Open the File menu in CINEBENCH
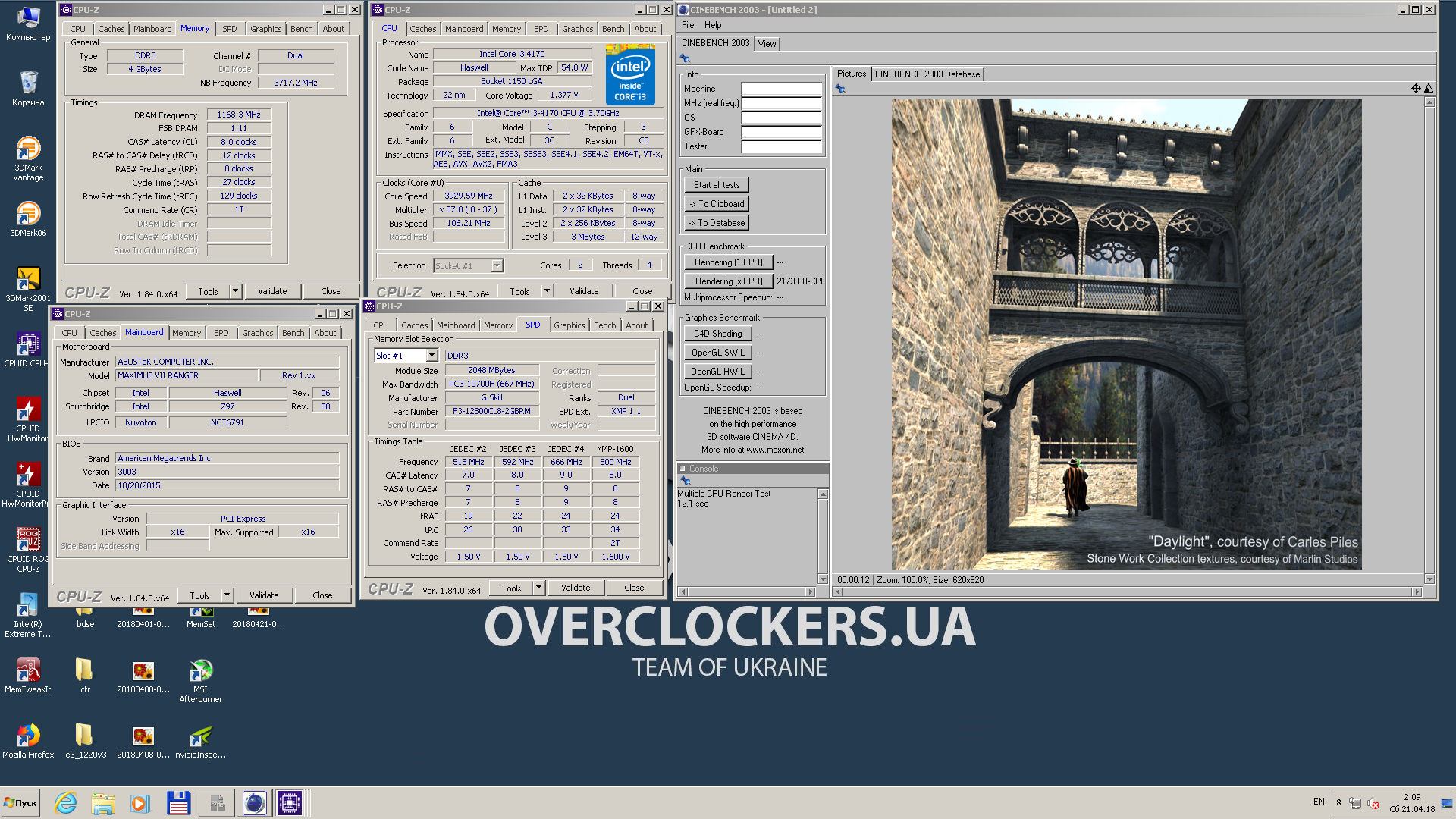The image size is (1456, 819). coord(688,25)
